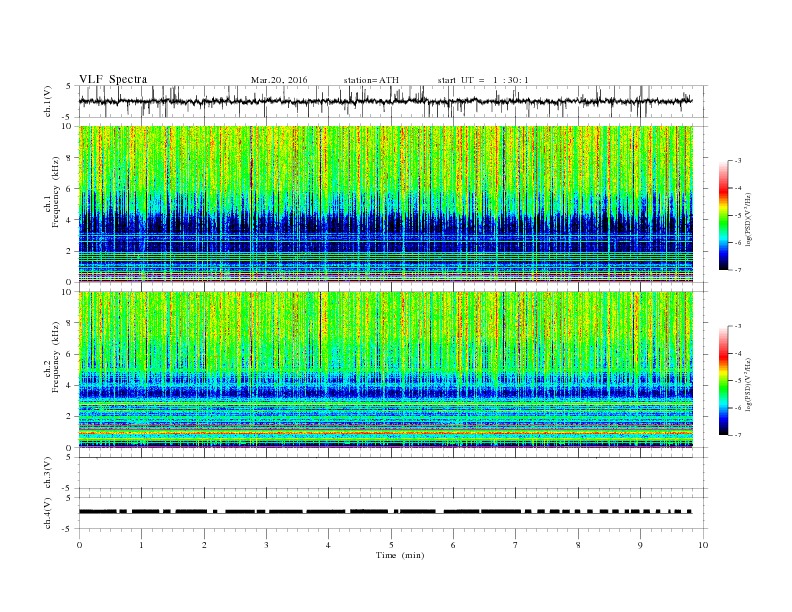Image resolution: width=792 pixels, height=612 pixels.
Task: Click the time axis tick label "8"
Action: pyautogui.click(x=578, y=545)
